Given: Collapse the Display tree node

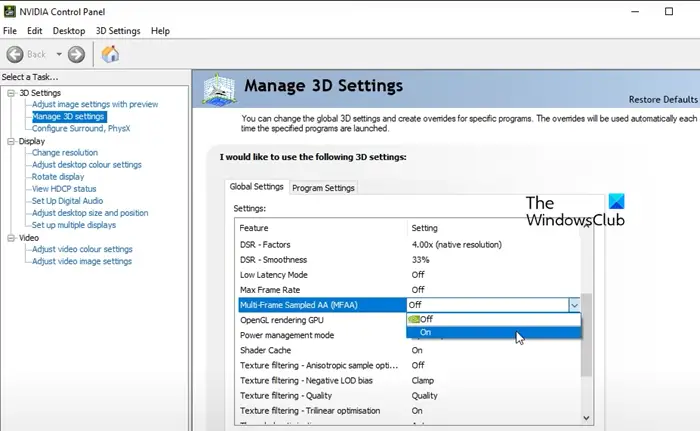Looking at the screenshot, I should [11, 141].
